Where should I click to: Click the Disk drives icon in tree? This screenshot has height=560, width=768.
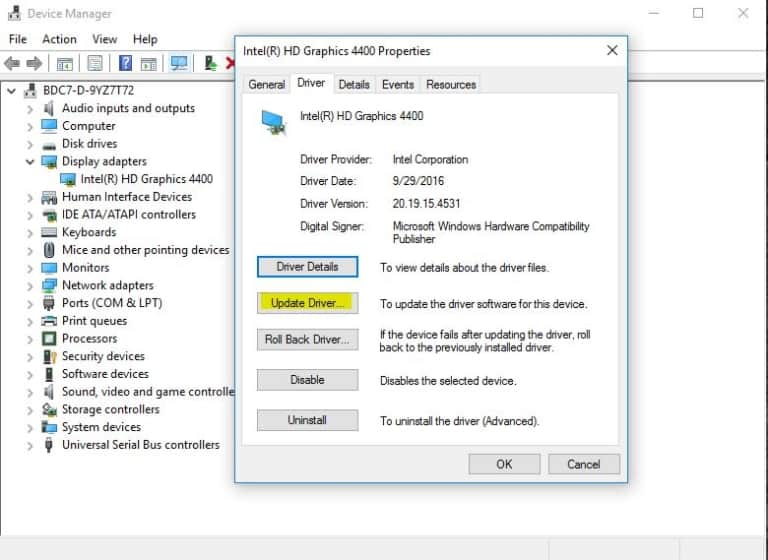49,146
